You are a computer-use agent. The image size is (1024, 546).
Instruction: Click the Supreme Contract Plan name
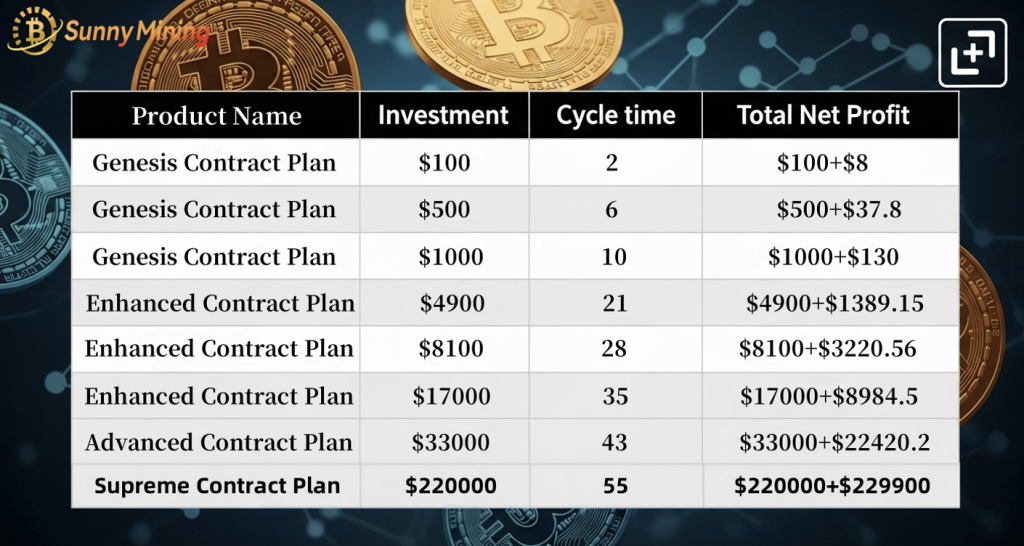pyautogui.click(x=217, y=486)
